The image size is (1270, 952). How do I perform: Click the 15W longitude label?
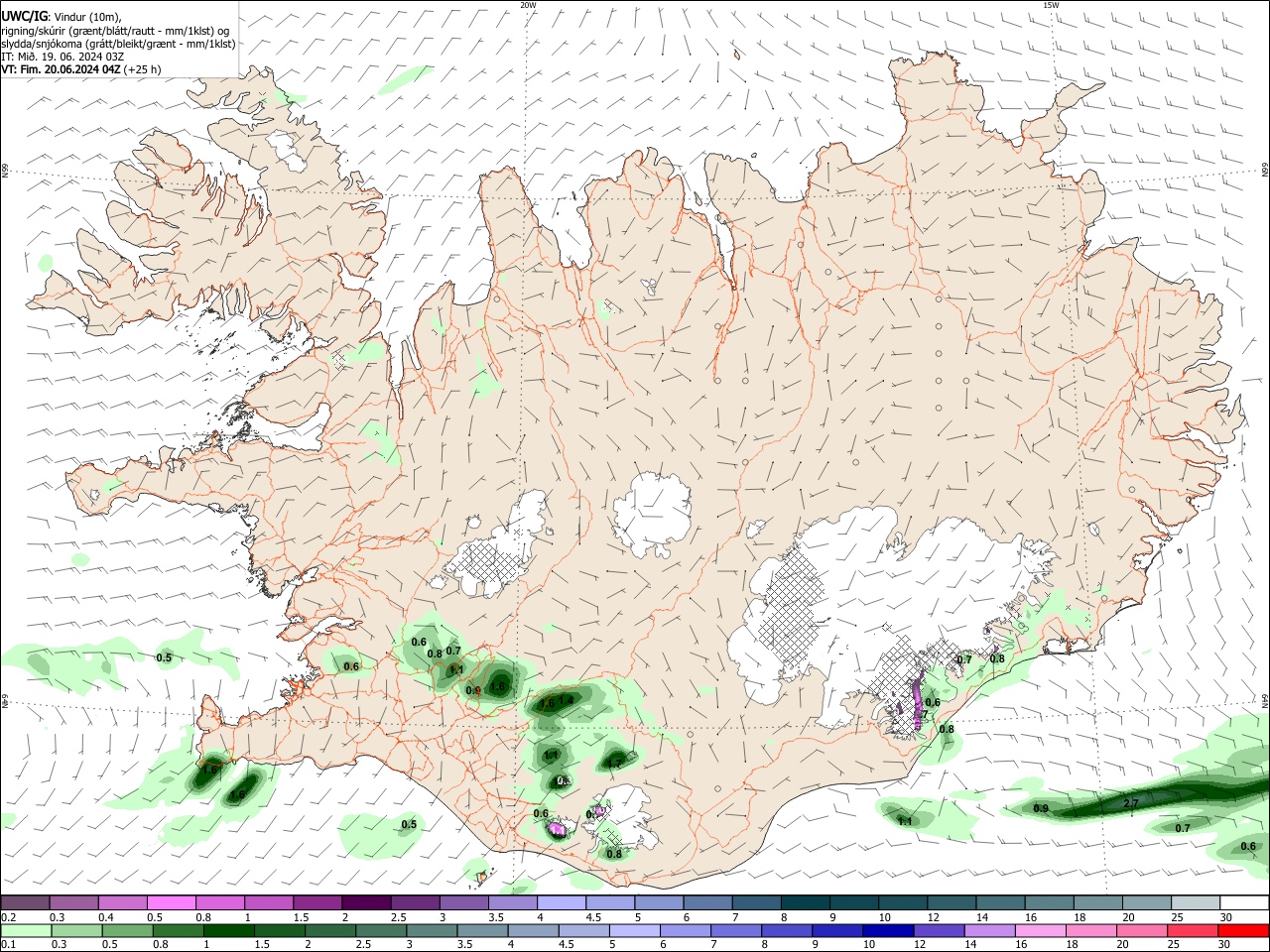tap(1051, 5)
